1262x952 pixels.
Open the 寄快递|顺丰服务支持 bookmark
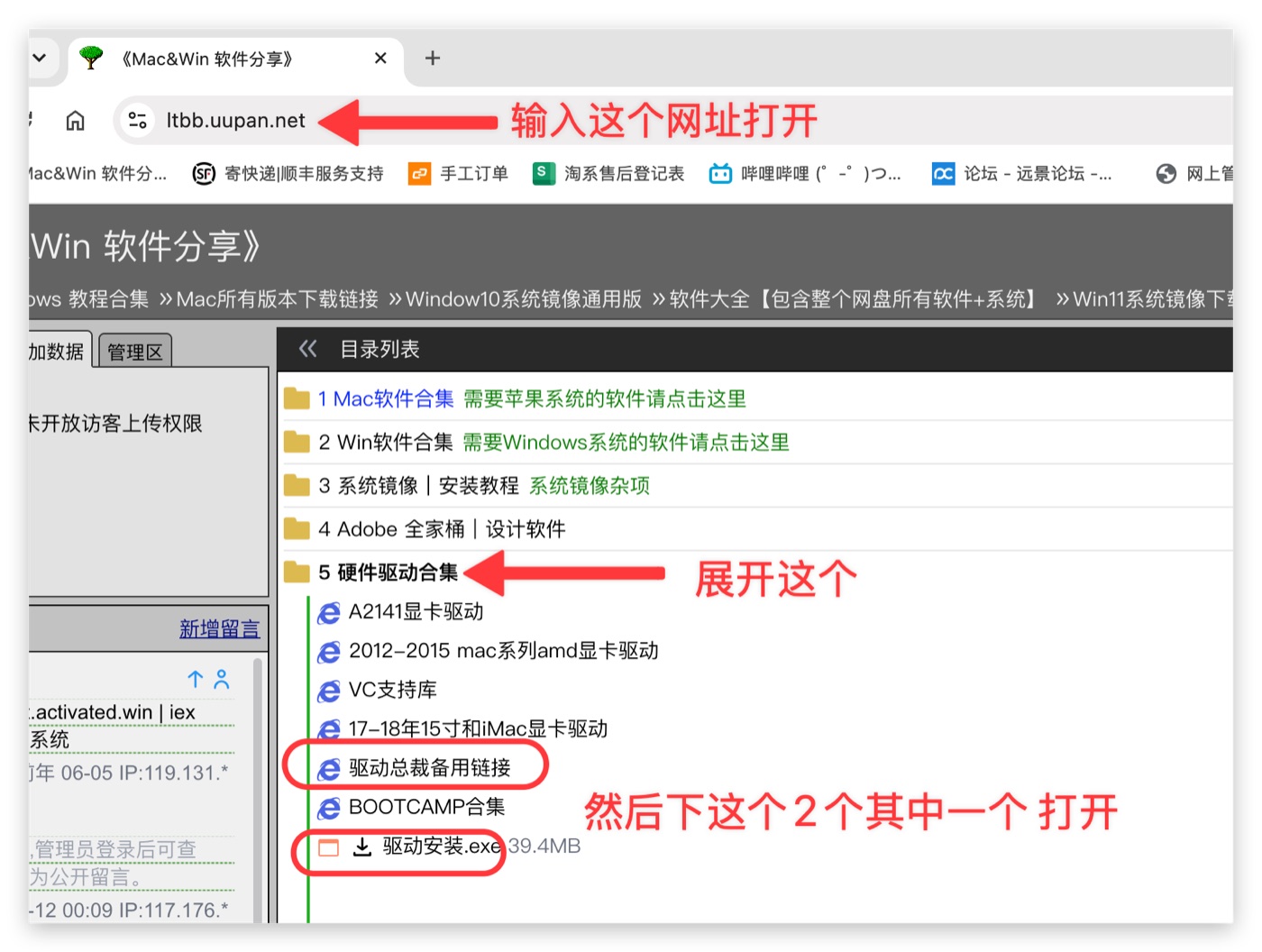point(288,173)
